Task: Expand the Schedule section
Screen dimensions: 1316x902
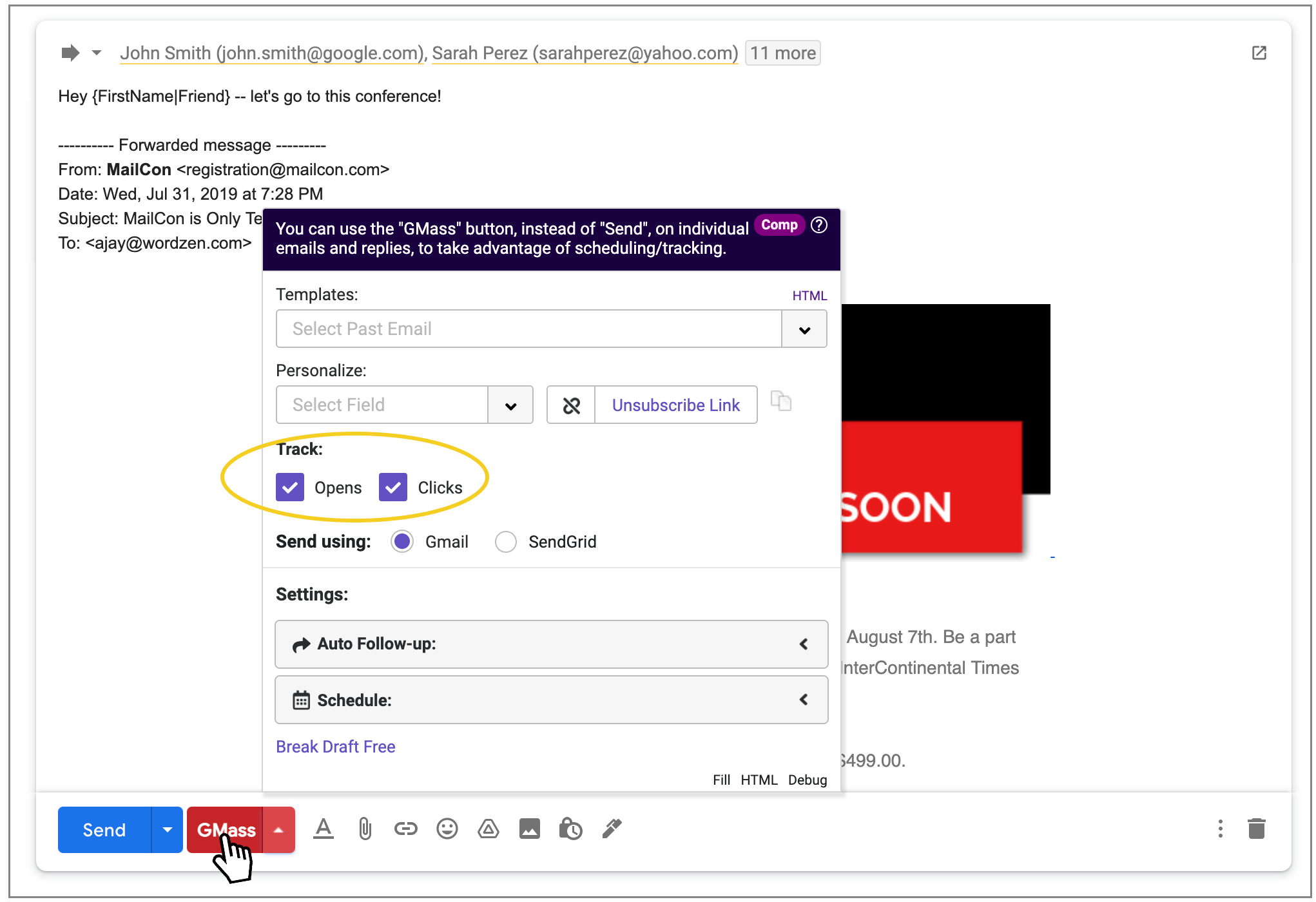Action: pyautogui.click(x=552, y=700)
